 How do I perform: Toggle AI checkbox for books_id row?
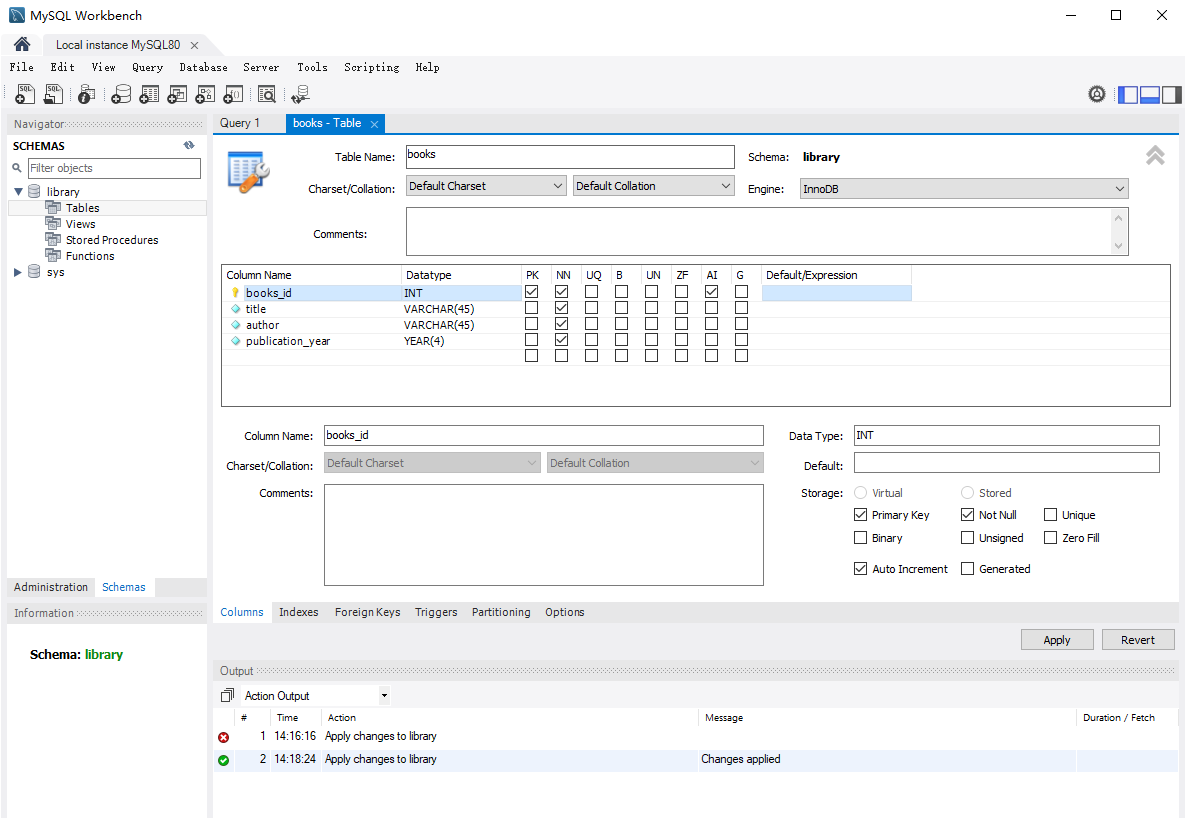coord(711,291)
